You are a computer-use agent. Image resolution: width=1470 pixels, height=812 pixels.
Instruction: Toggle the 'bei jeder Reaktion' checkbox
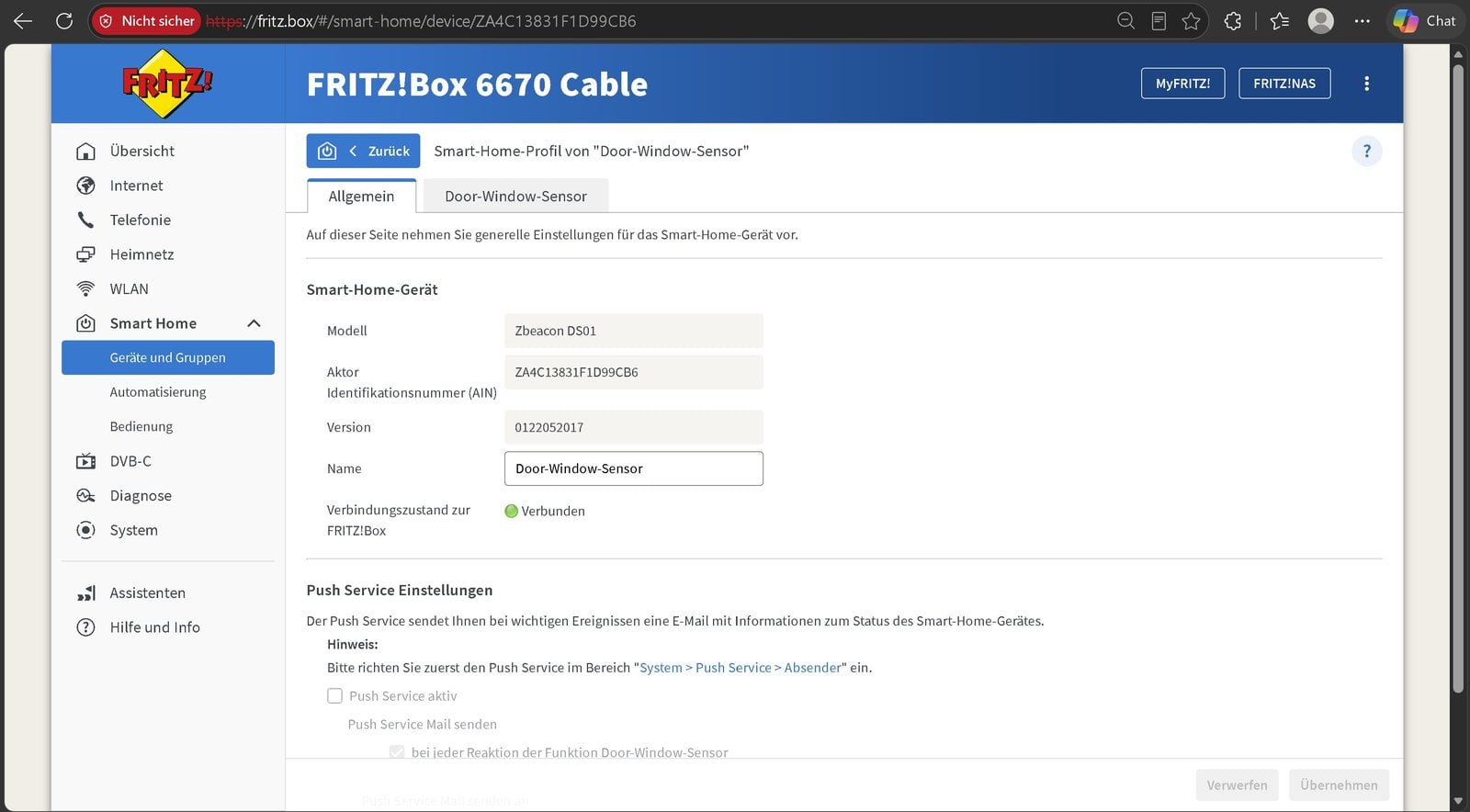click(x=397, y=752)
